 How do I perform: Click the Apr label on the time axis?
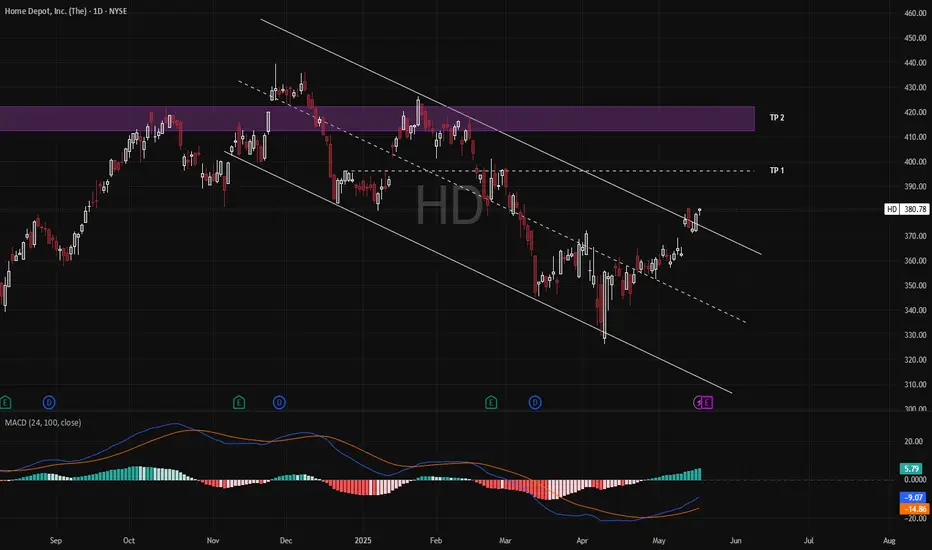[x=582, y=540]
